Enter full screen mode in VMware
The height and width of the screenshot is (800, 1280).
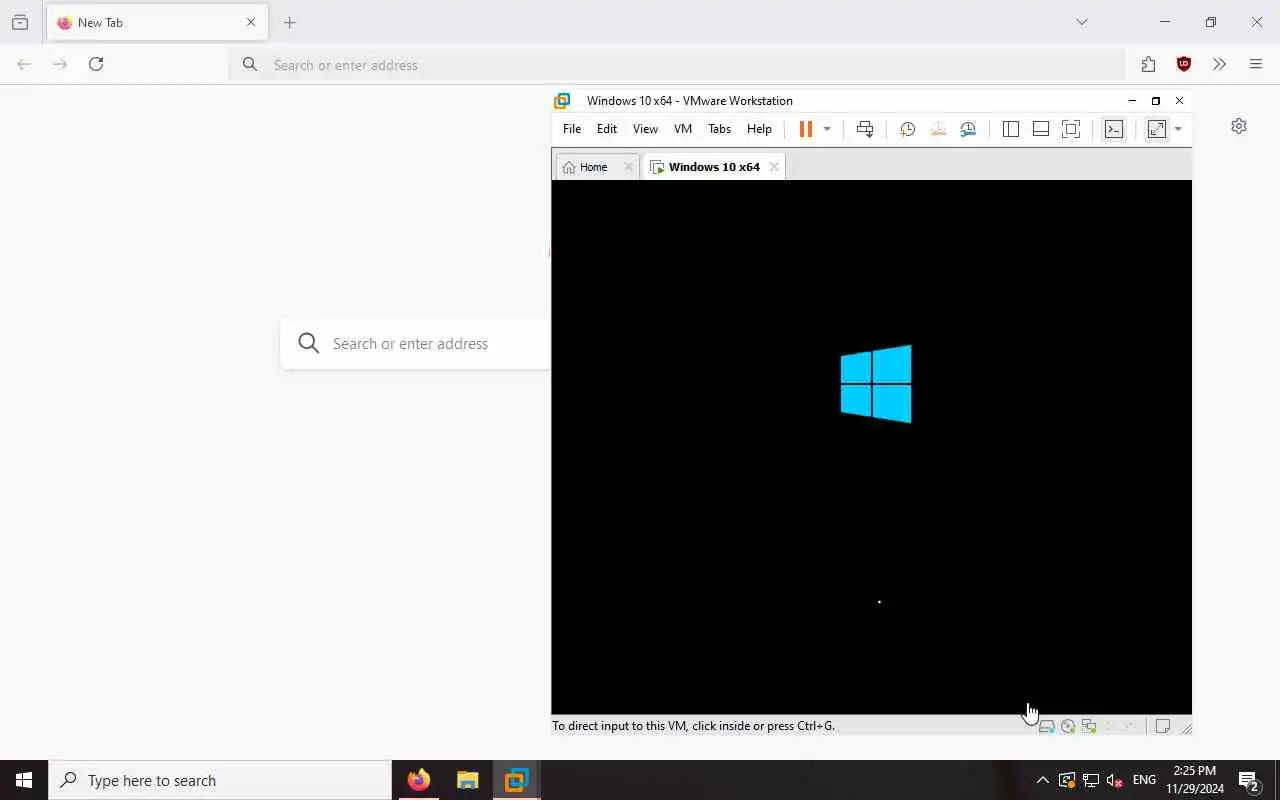[x=1071, y=129]
